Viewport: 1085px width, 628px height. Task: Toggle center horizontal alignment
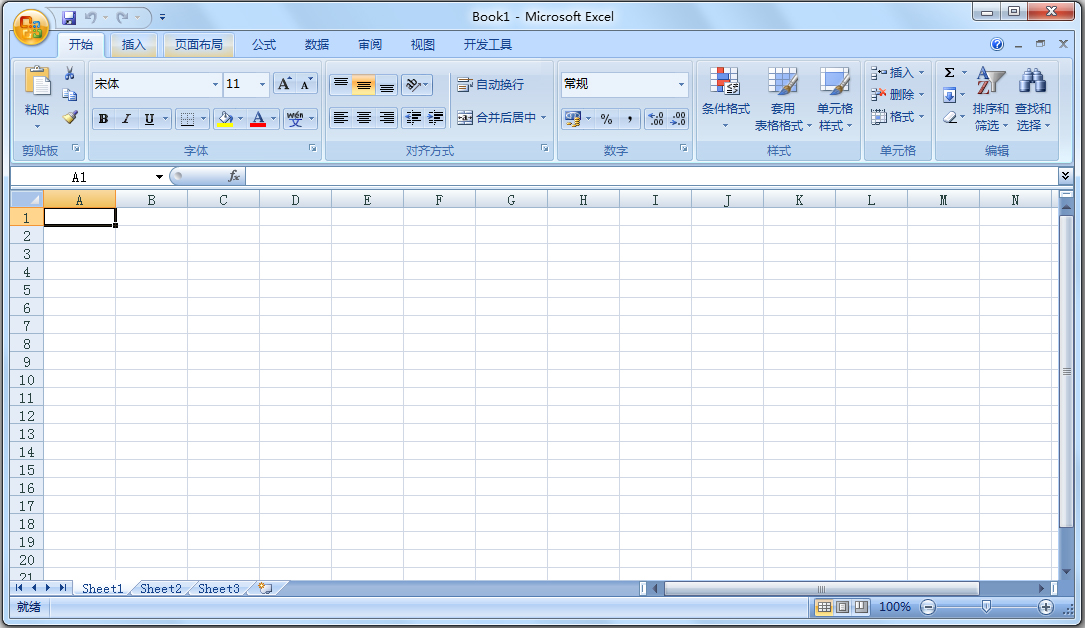363,118
